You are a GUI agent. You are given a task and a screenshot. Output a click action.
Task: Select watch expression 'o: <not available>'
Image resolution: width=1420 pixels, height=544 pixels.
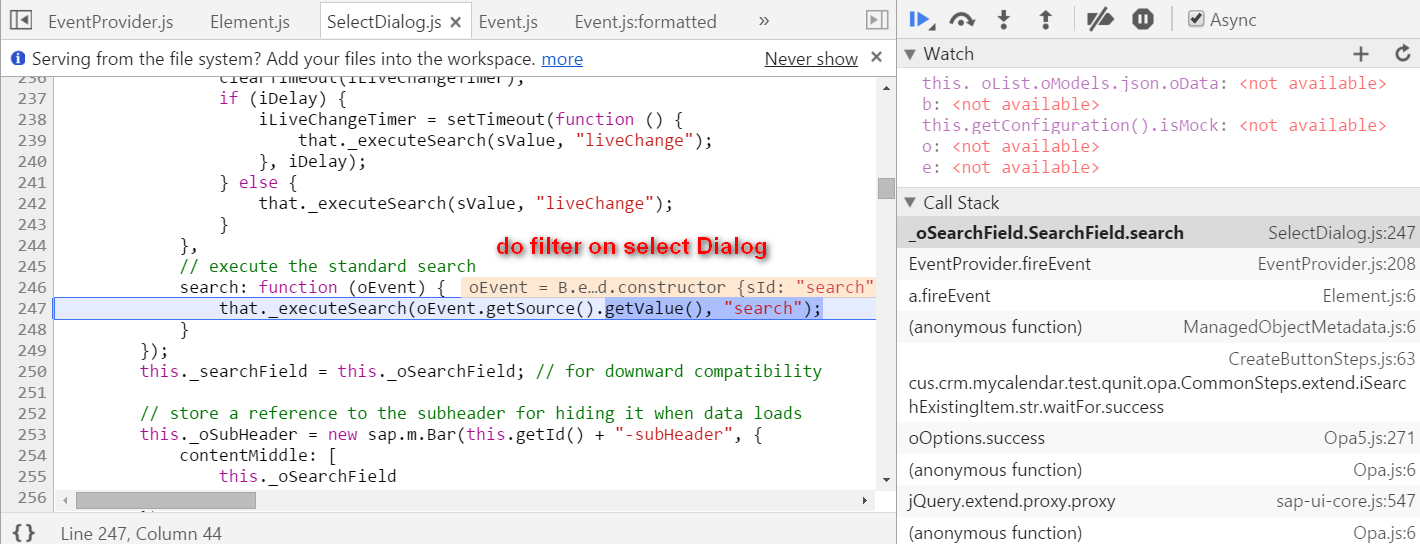(x=1010, y=146)
